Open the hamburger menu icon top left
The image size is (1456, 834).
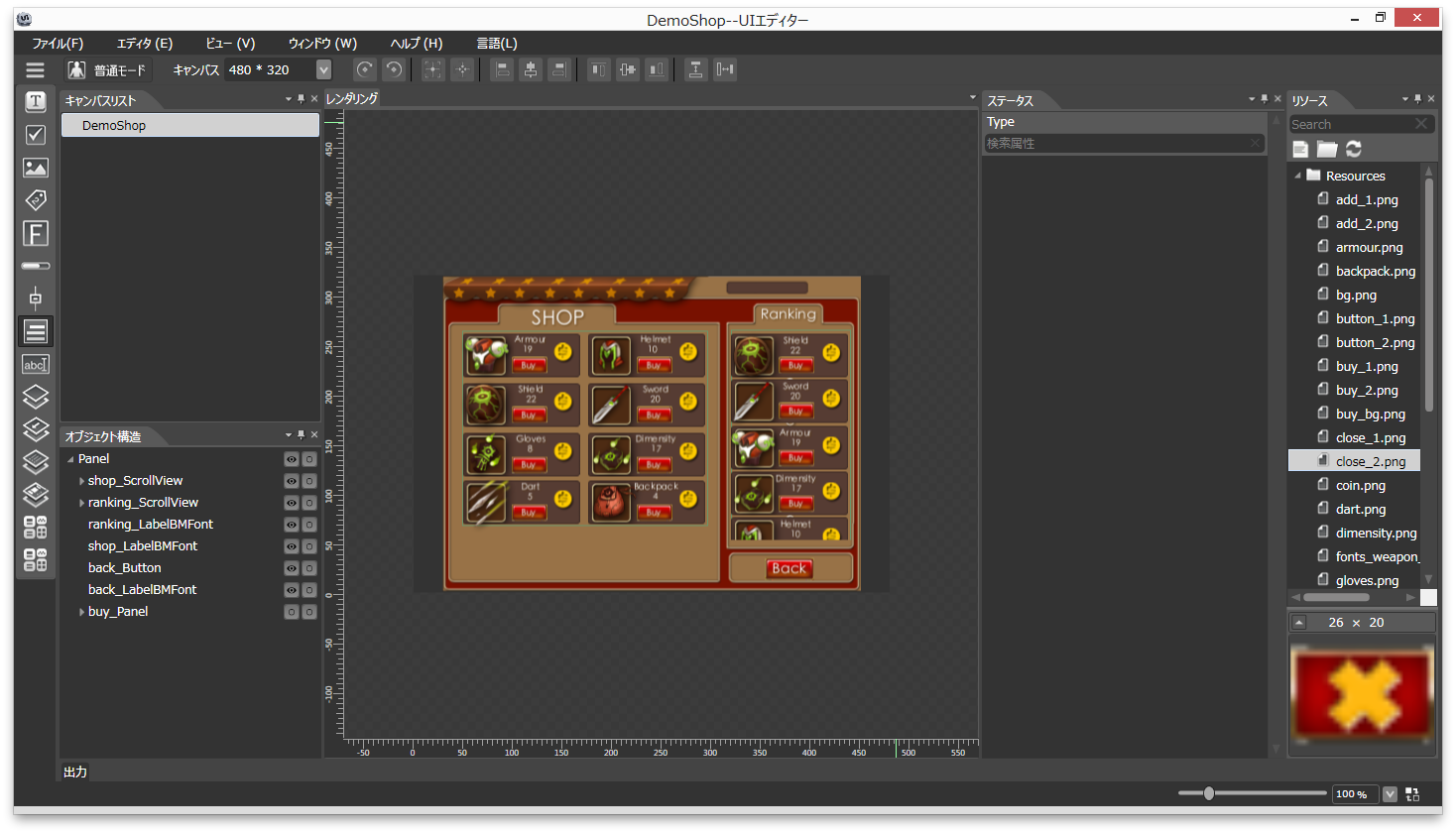tap(35, 69)
